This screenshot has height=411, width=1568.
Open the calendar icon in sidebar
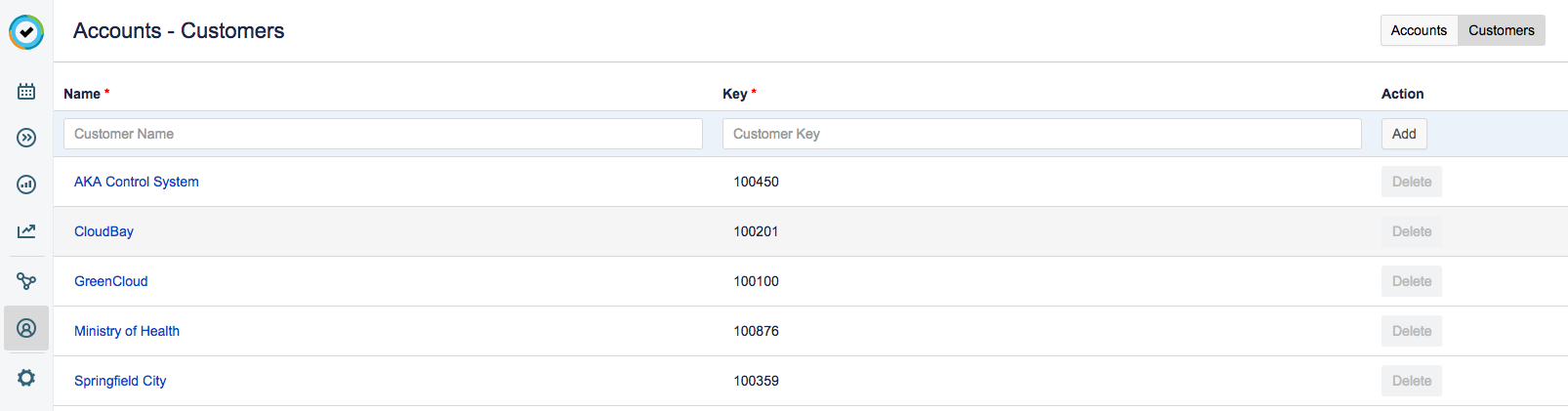pos(26,92)
